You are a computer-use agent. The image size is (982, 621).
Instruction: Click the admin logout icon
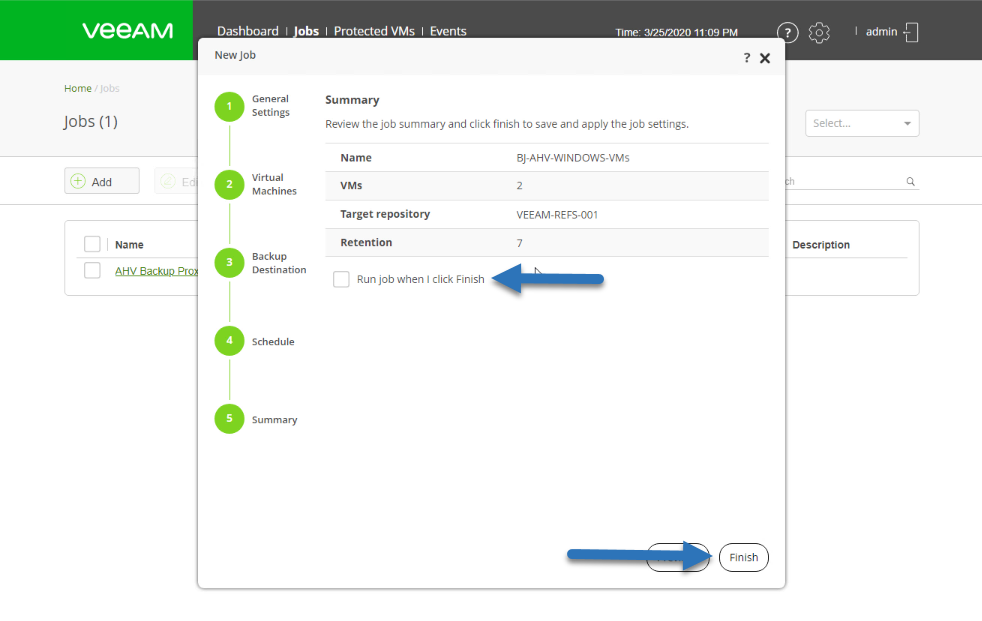pyautogui.click(x=911, y=32)
